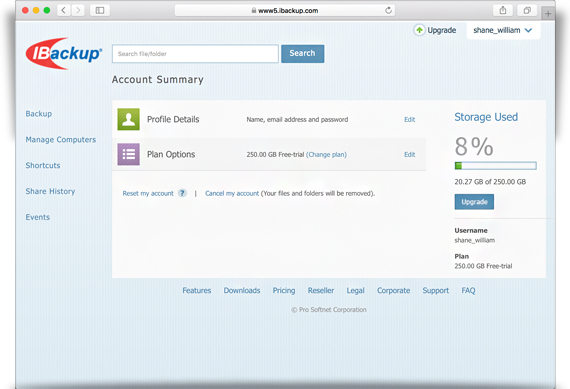Open Shortcuts in the sidebar
Screen dimensions: 570x389
pos(43,165)
